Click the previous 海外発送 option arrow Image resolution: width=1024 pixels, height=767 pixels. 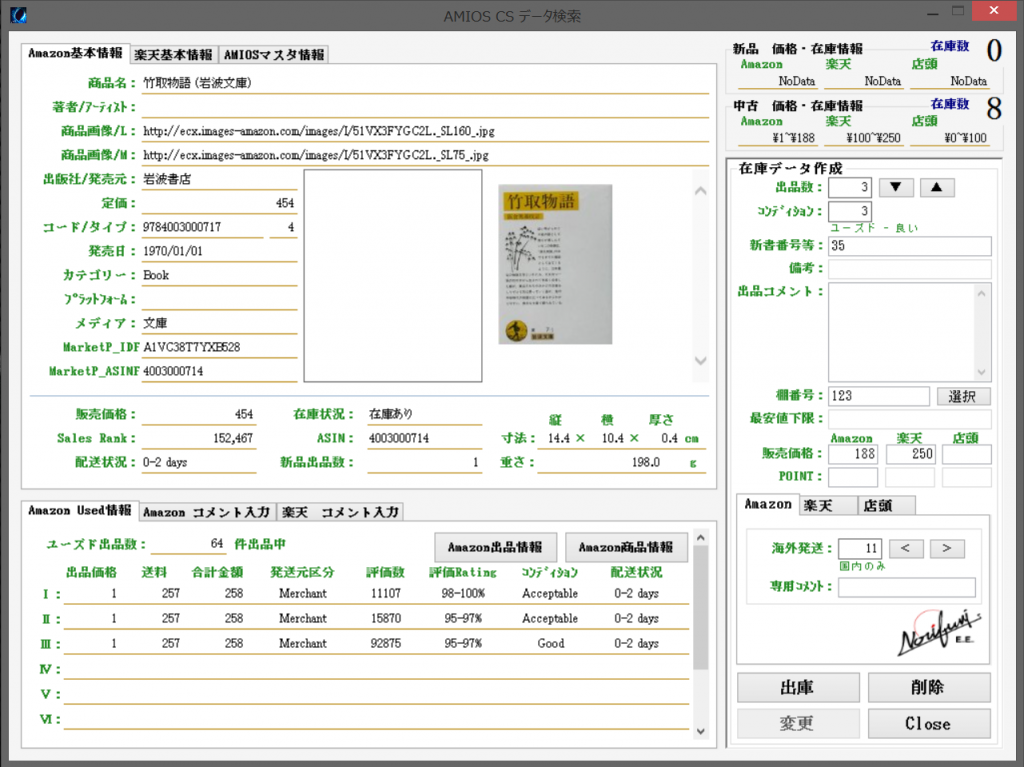click(906, 548)
